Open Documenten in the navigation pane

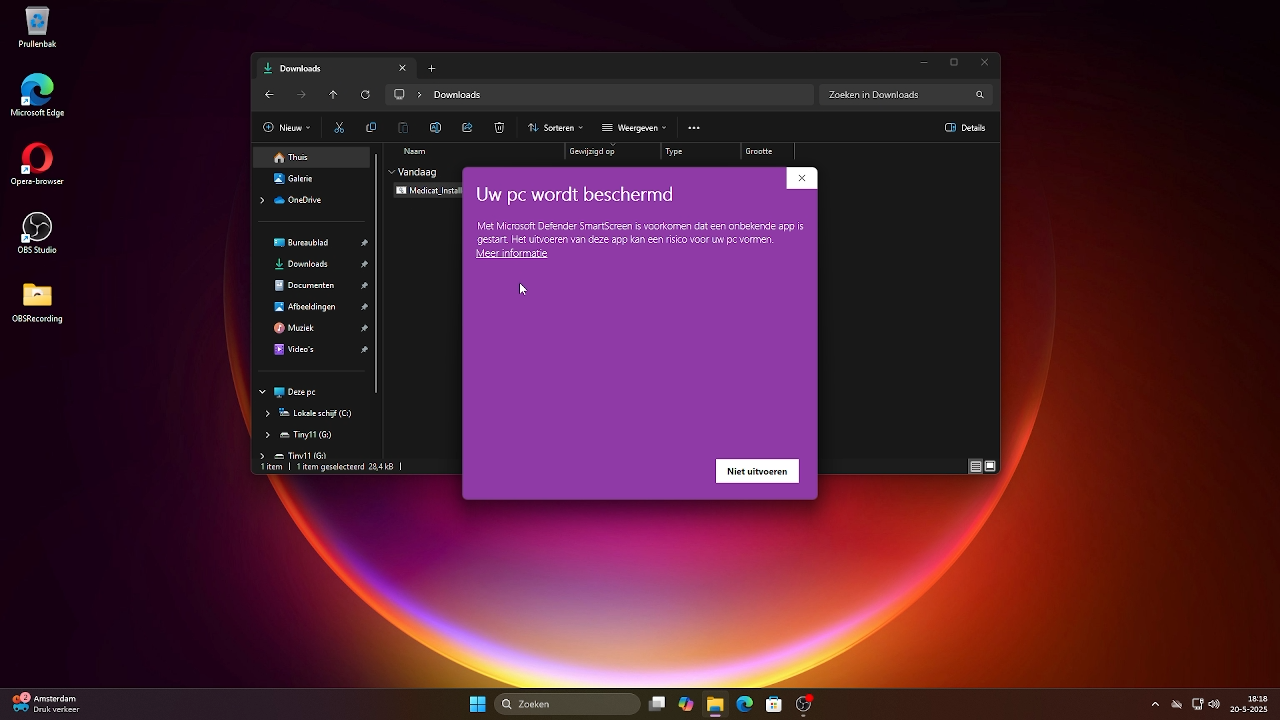(x=311, y=285)
